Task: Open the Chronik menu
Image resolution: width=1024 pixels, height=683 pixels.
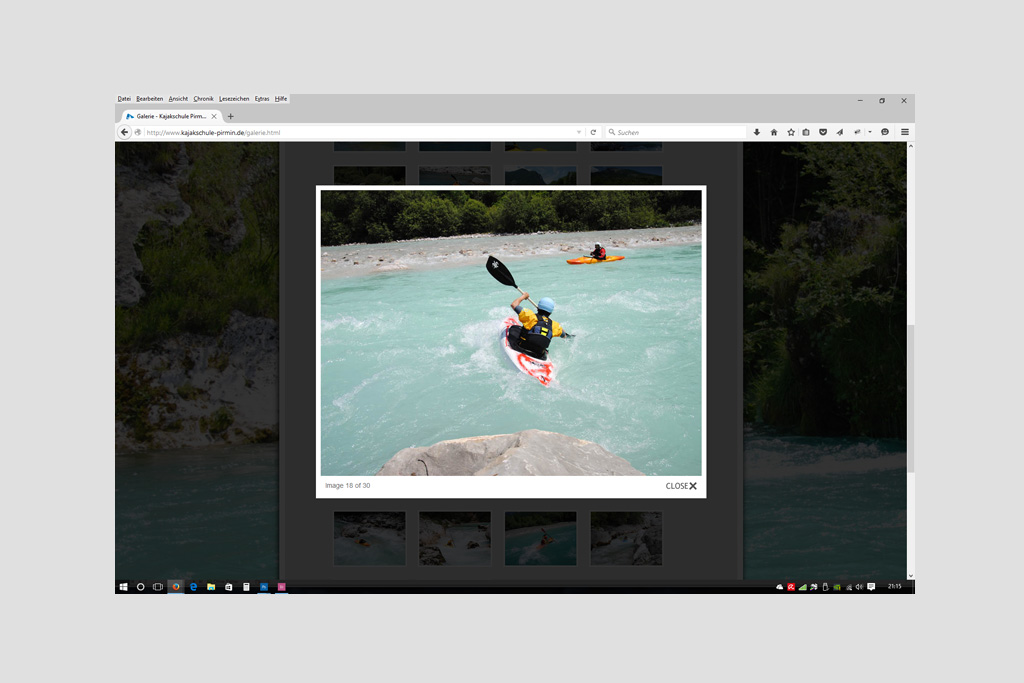Action: 203,99
